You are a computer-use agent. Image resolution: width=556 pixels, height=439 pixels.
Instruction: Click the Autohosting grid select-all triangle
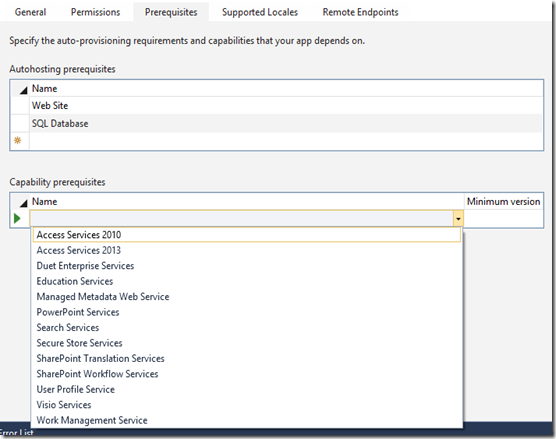[x=23, y=90]
